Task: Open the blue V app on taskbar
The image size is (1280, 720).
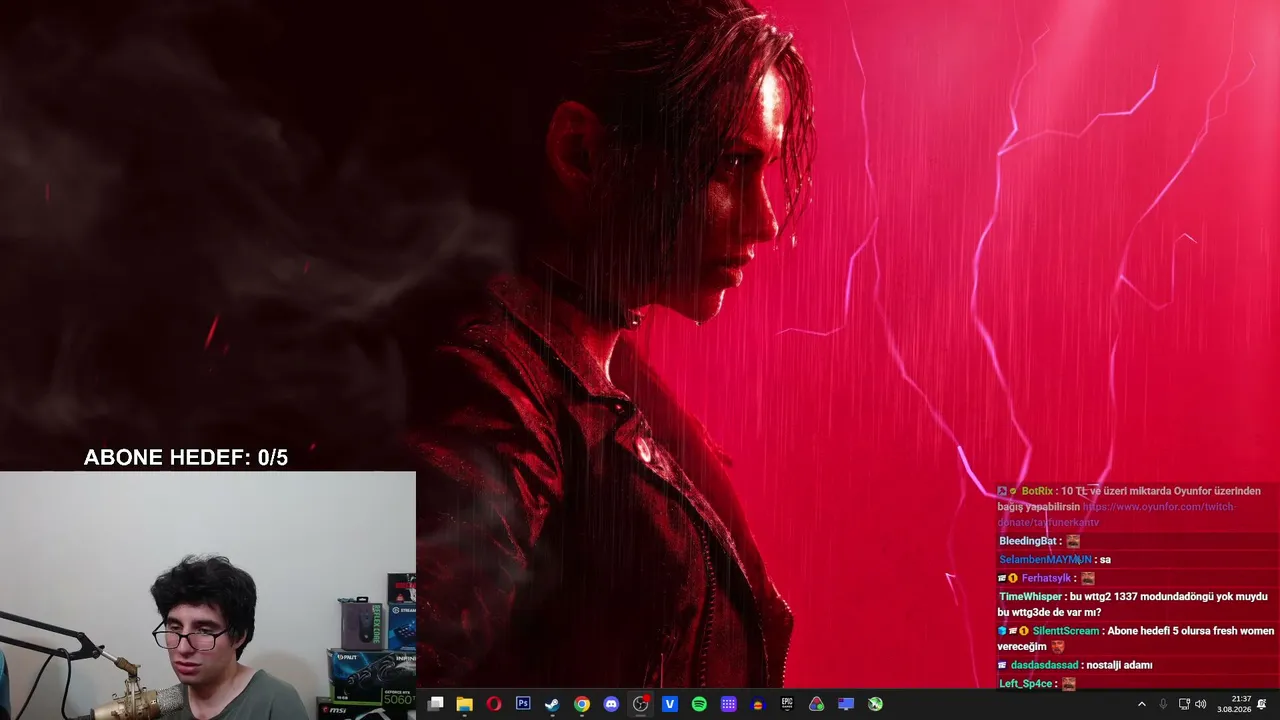Action: (x=670, y=704)
